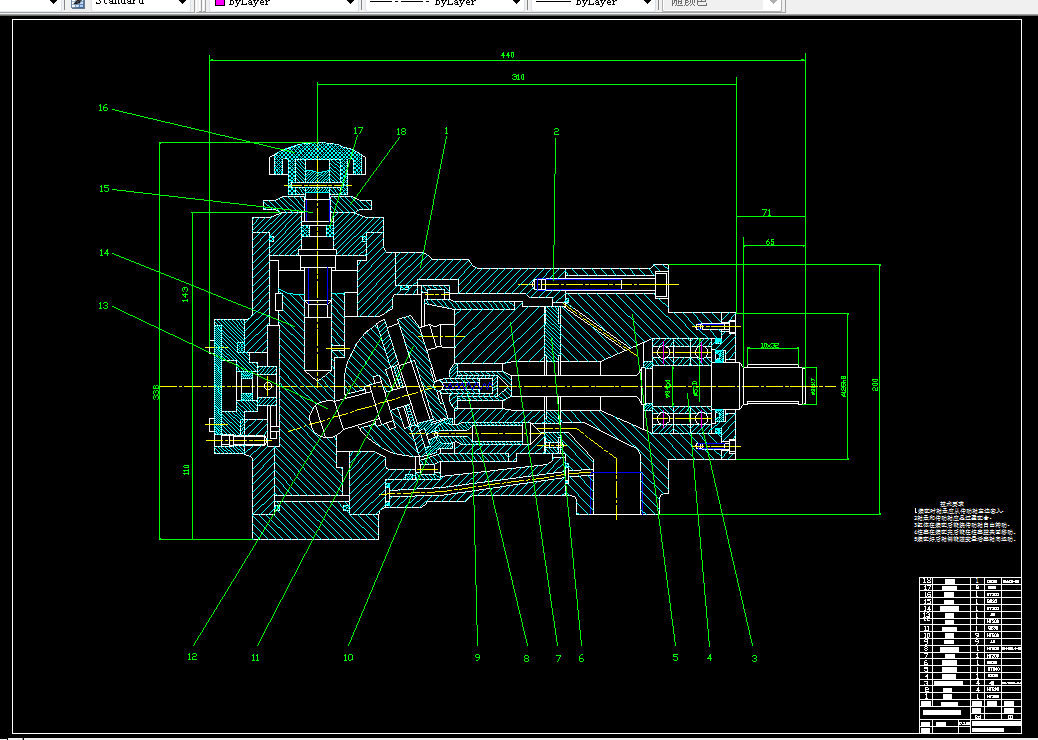
Task: Select the "338" vertical dimension text
Action: click(x=156, y=392)
